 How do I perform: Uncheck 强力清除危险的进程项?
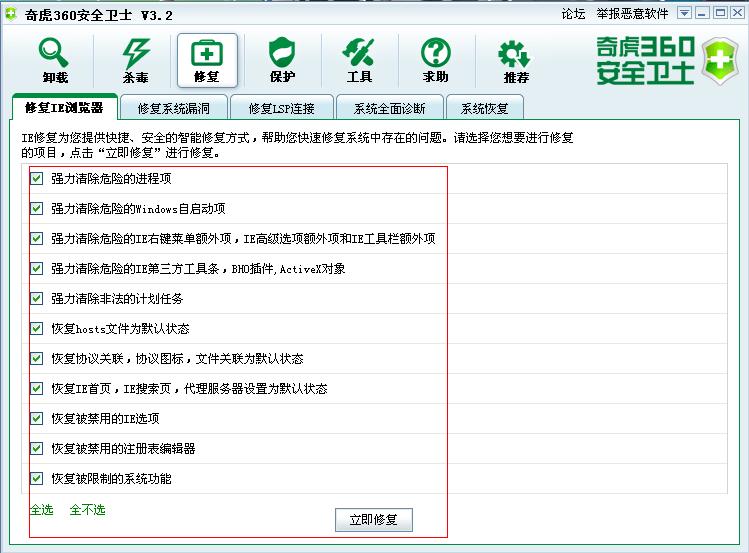pos(37,179)
